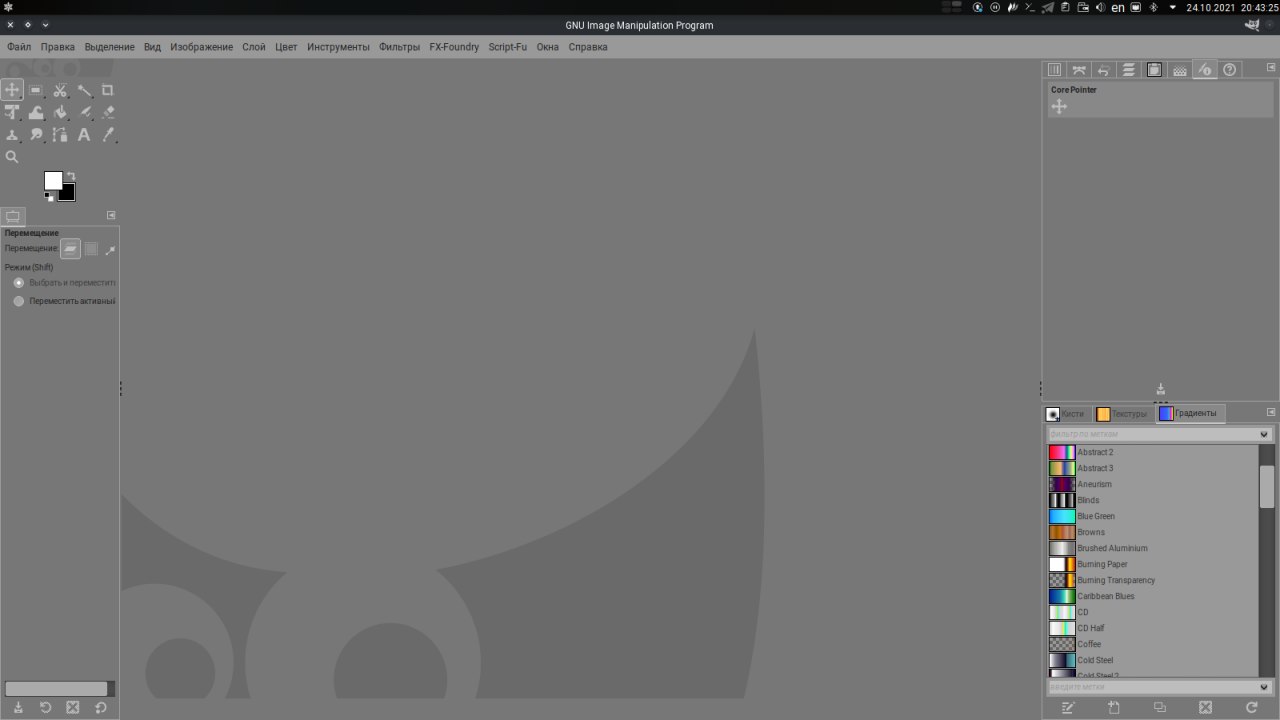
Task: Select the Unified Transform tool
Action: click(x=12, y=112)
